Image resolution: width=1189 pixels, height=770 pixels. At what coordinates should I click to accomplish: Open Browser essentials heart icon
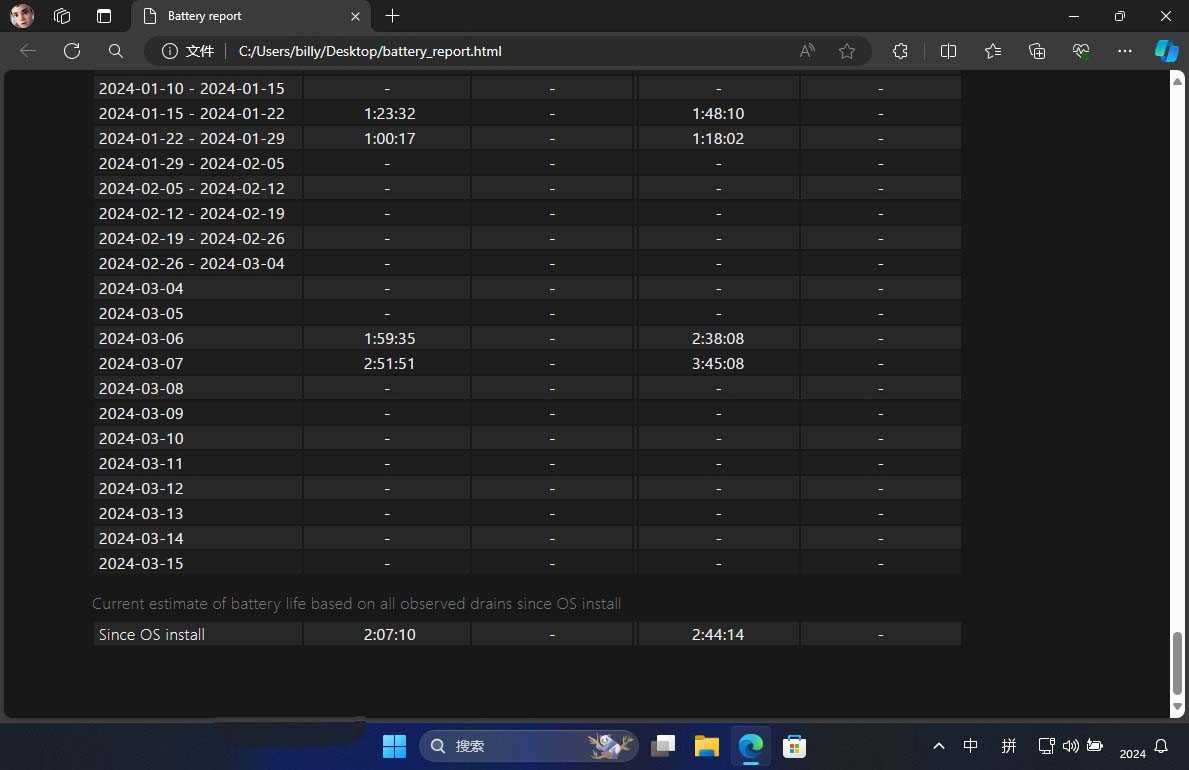point(1081,51)
